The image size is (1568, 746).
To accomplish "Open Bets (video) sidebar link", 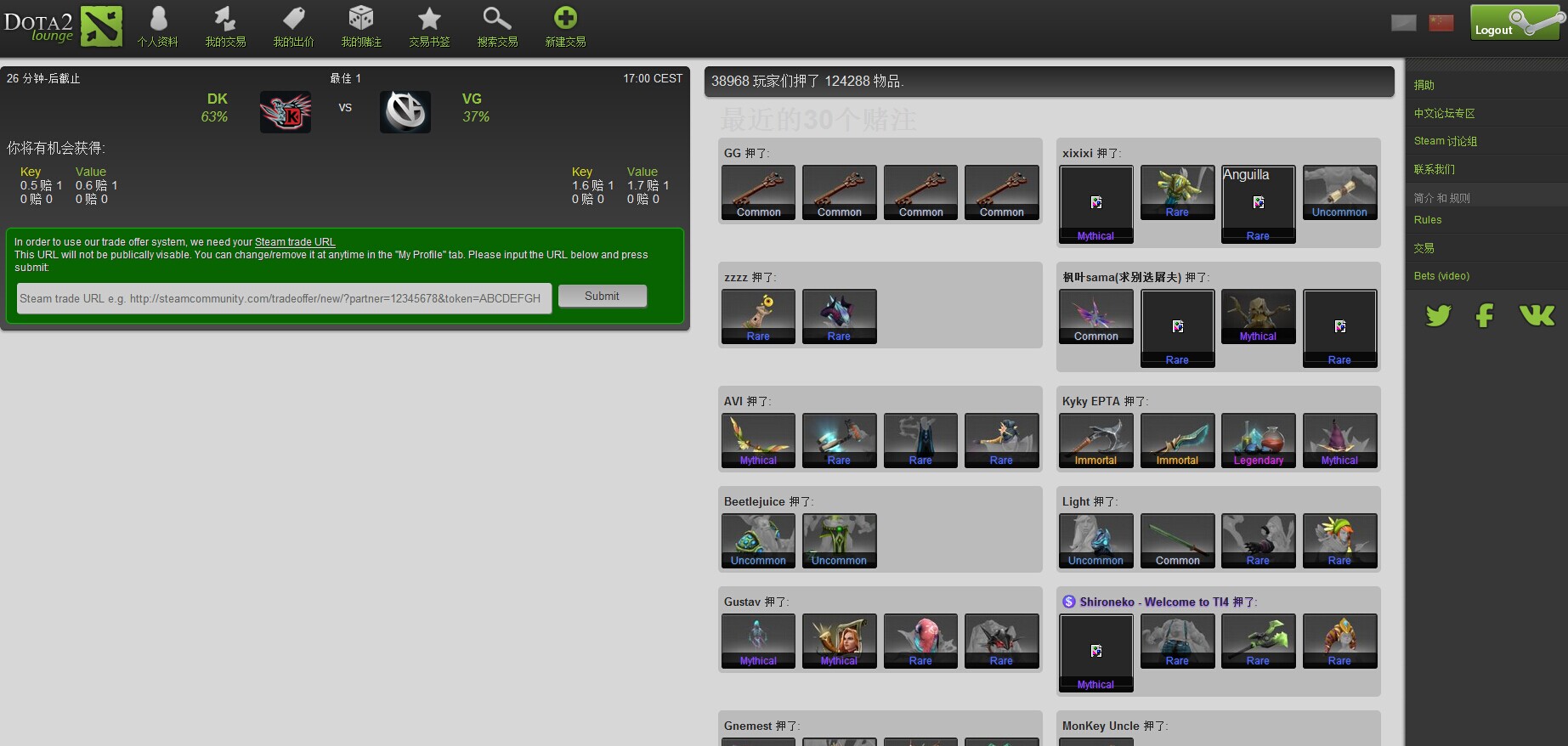I will coord(1441,276).
